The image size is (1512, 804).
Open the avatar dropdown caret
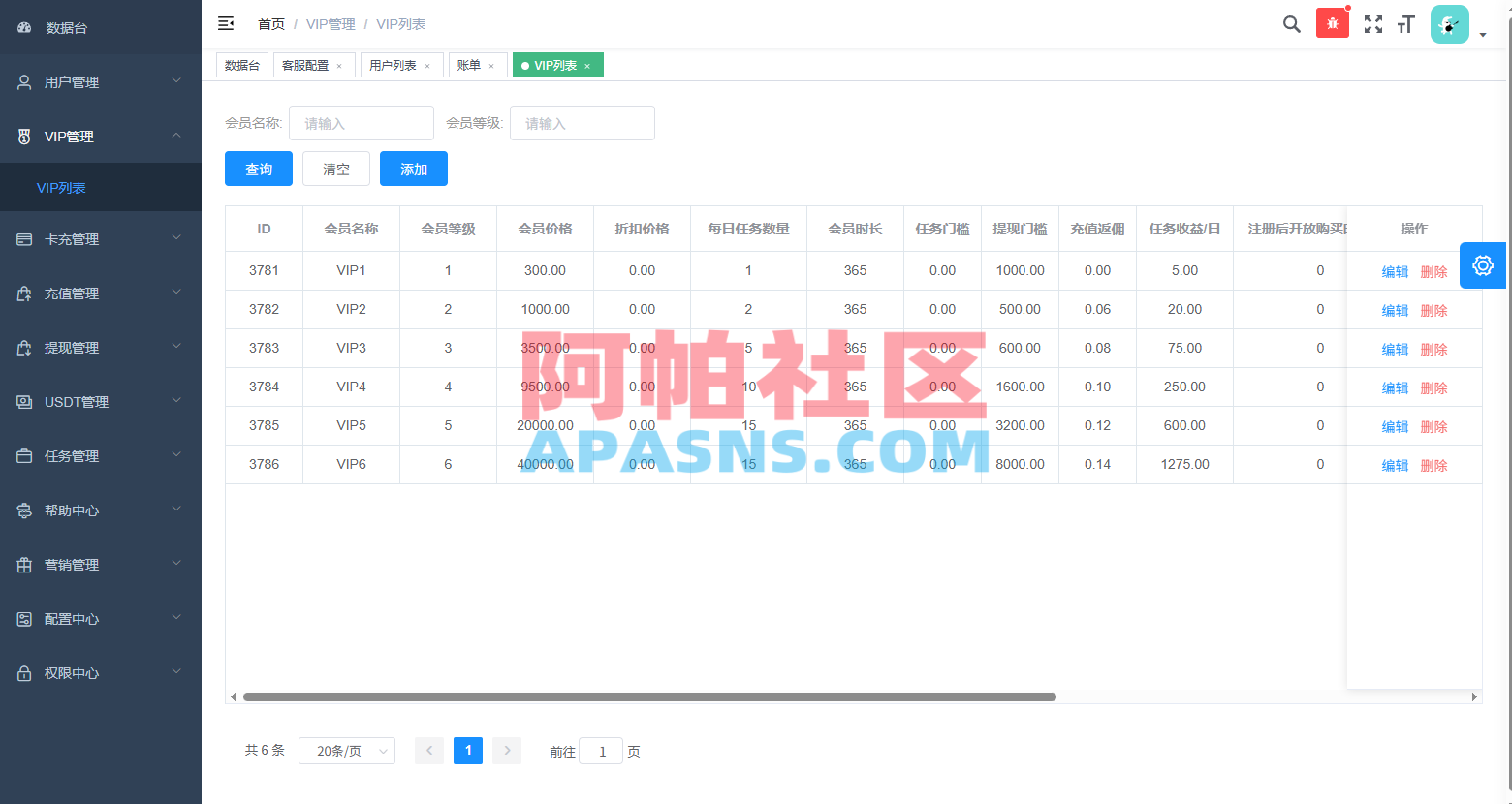click(x=1483, y=35)
